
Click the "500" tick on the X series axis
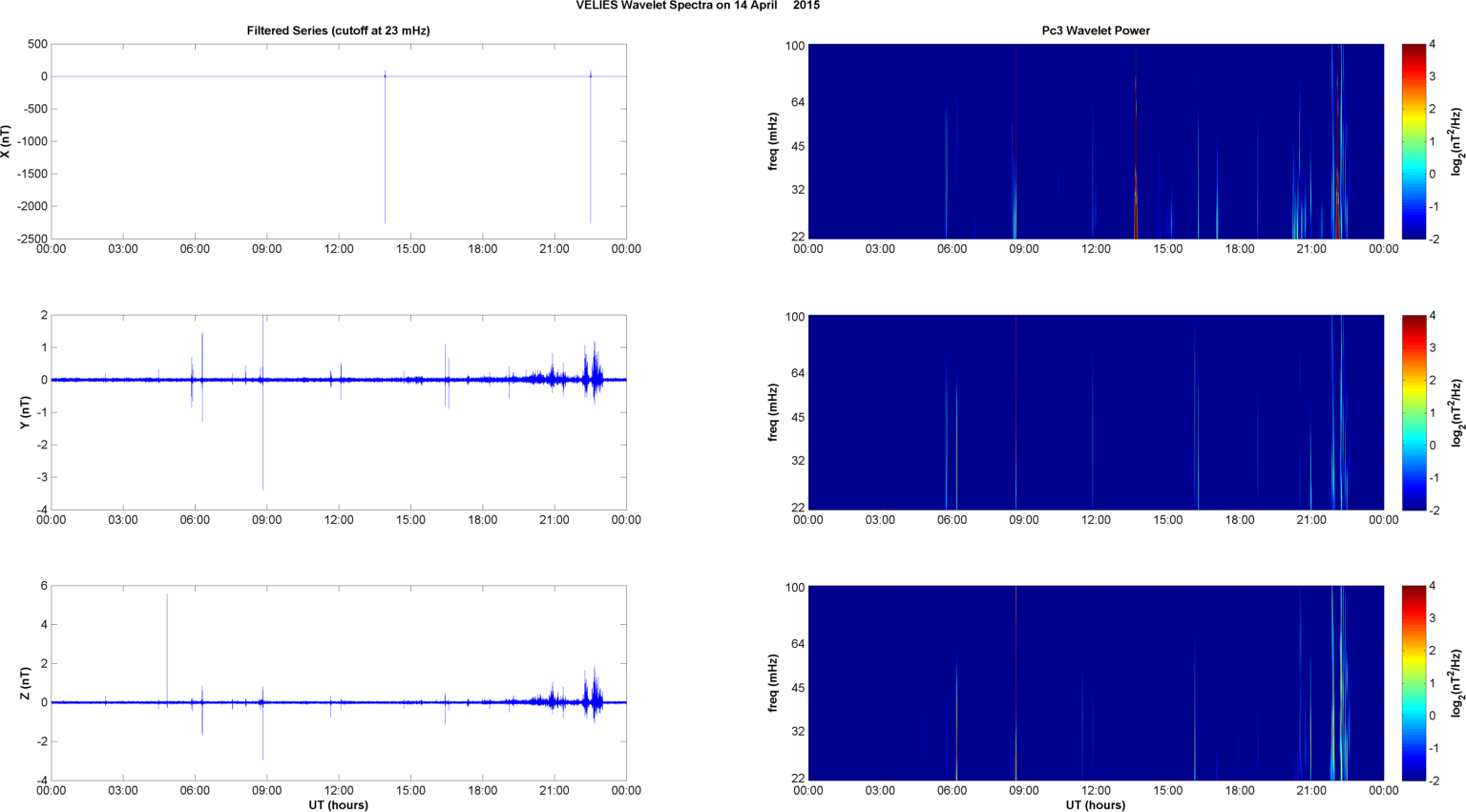point(37,44)
